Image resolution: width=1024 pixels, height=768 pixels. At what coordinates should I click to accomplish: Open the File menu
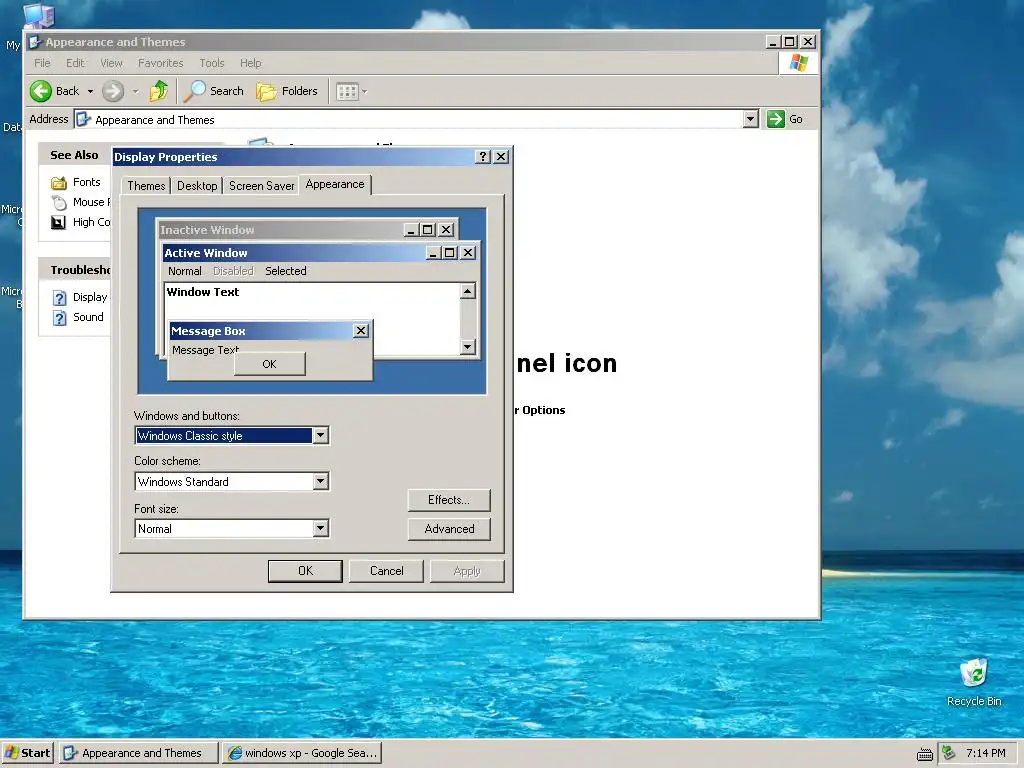(42, 63)
